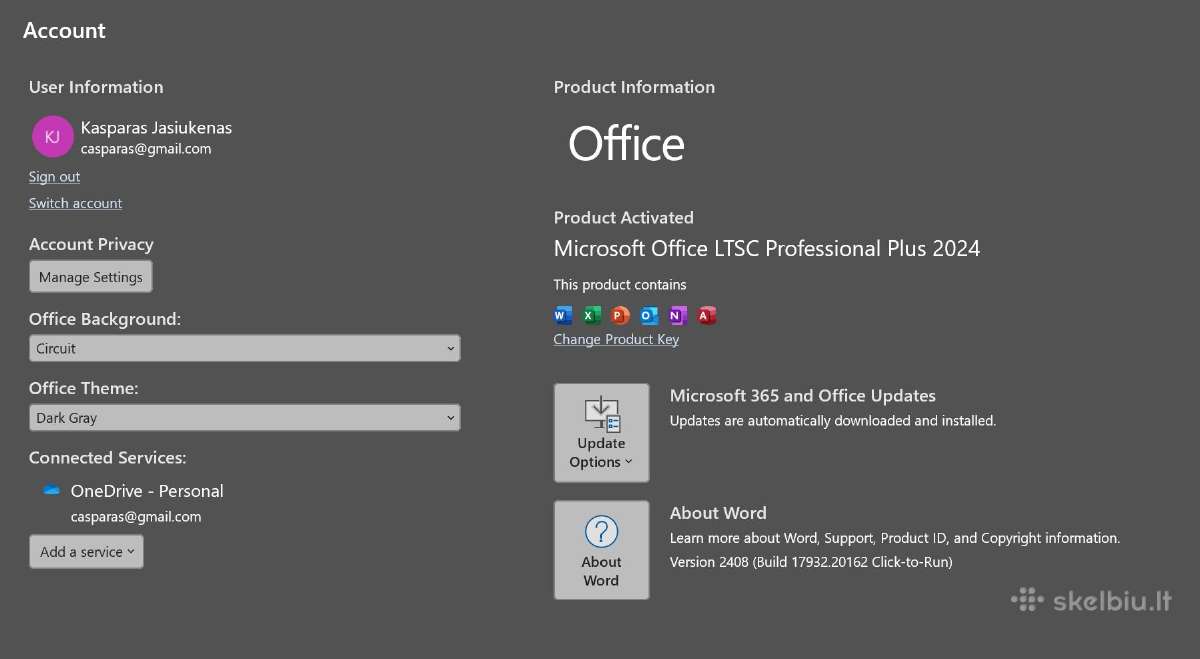Click the Change Product Key link
Screen dimensions: 1200x659
pyautogui.click(x=616, y=340)
